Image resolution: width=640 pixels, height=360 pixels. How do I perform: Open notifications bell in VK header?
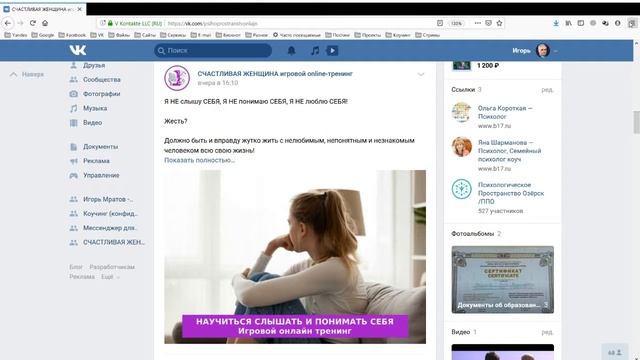[x=291, y=51]
